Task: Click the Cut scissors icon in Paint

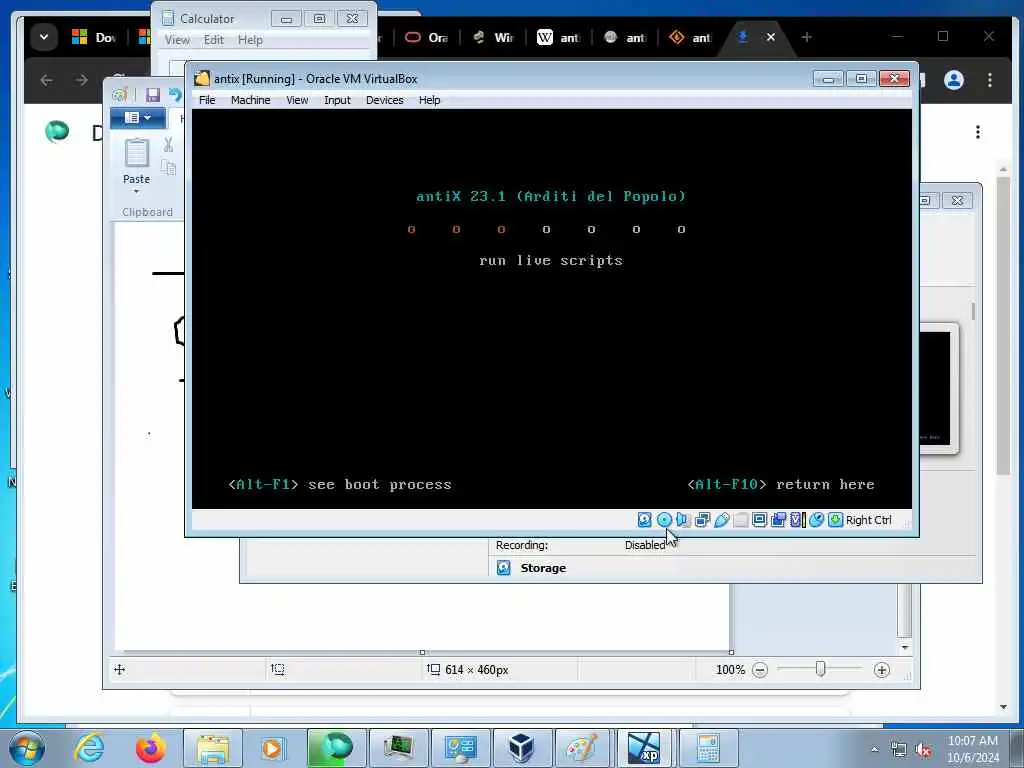Action: coord(168,144)
